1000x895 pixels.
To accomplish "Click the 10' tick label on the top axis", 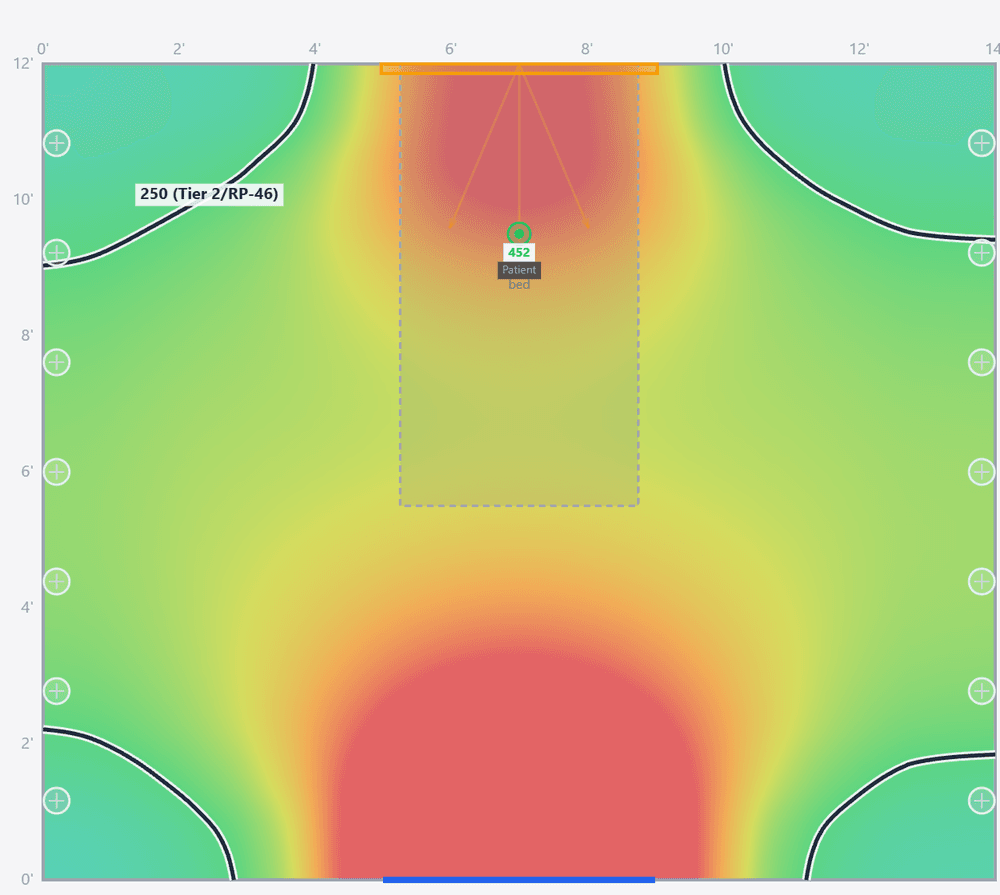I will coord(723,49).
